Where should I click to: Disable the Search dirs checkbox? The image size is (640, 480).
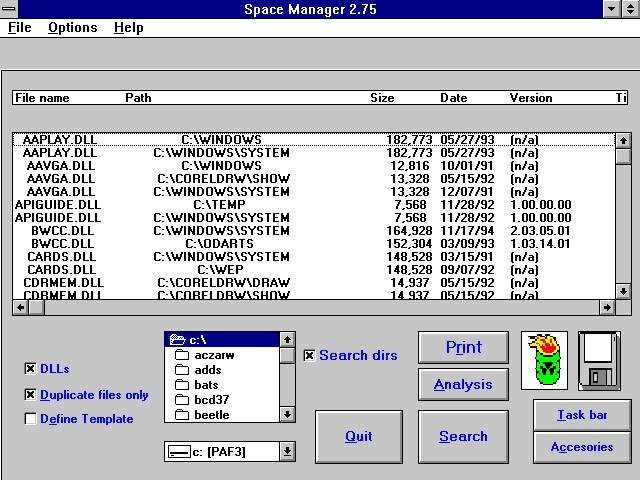point(310,355)
